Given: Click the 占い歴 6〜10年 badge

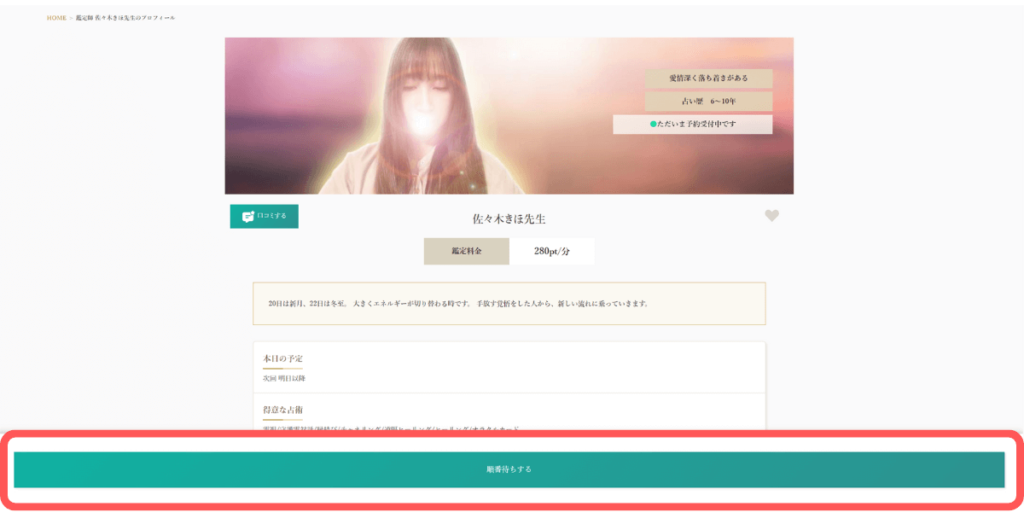Looking at the screenshot, I should 708,101.
